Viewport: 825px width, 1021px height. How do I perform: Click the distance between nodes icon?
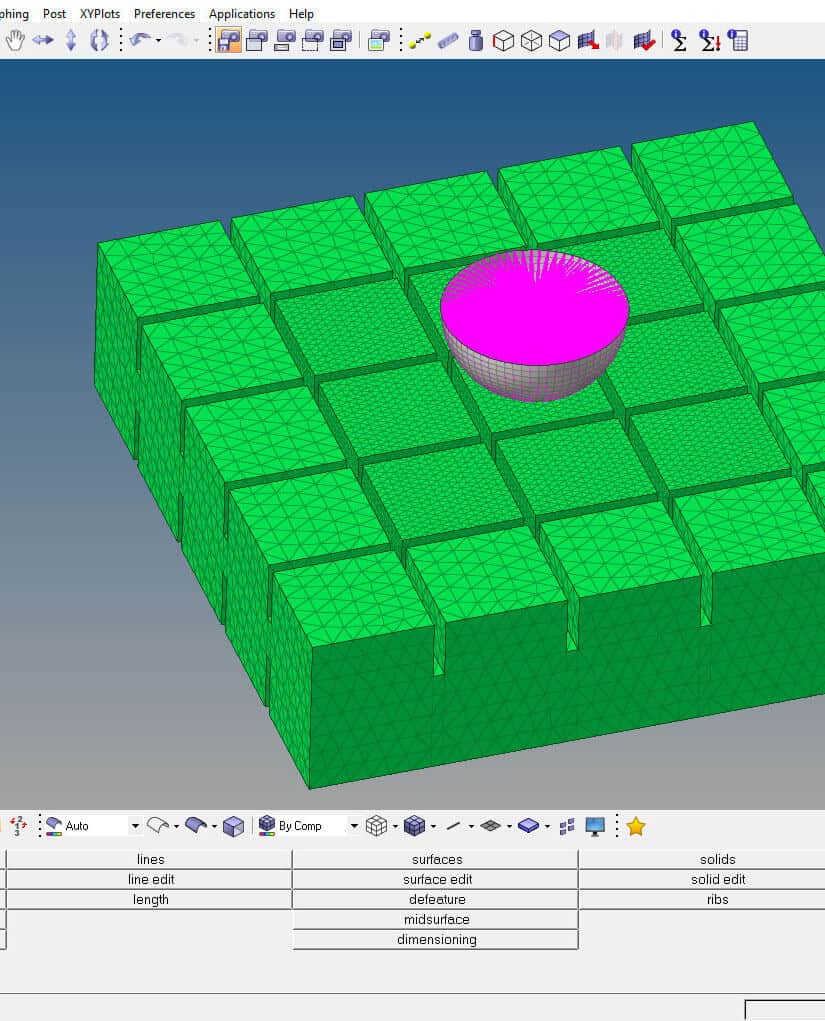(x=420, y=40)
